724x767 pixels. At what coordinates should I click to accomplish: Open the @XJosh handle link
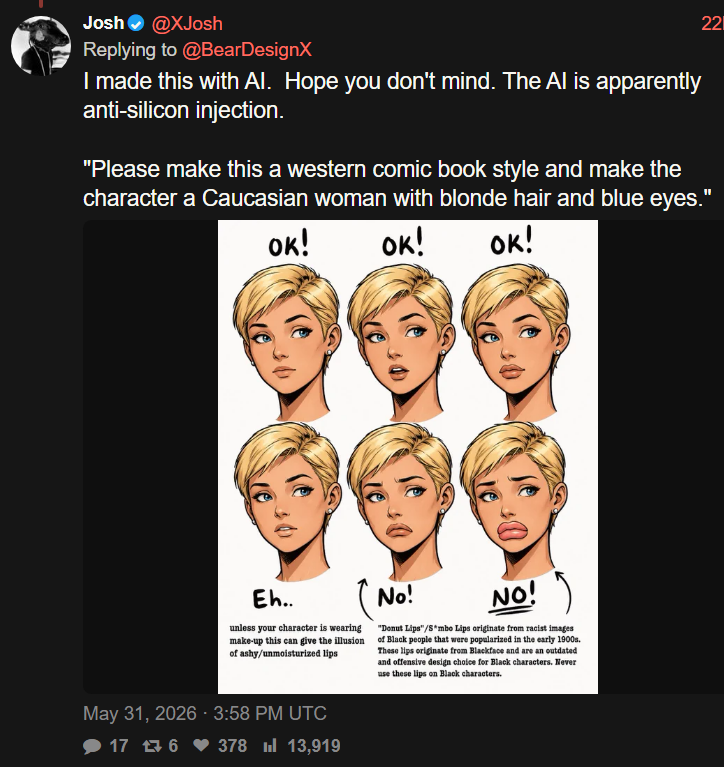[x=187, y=23]
